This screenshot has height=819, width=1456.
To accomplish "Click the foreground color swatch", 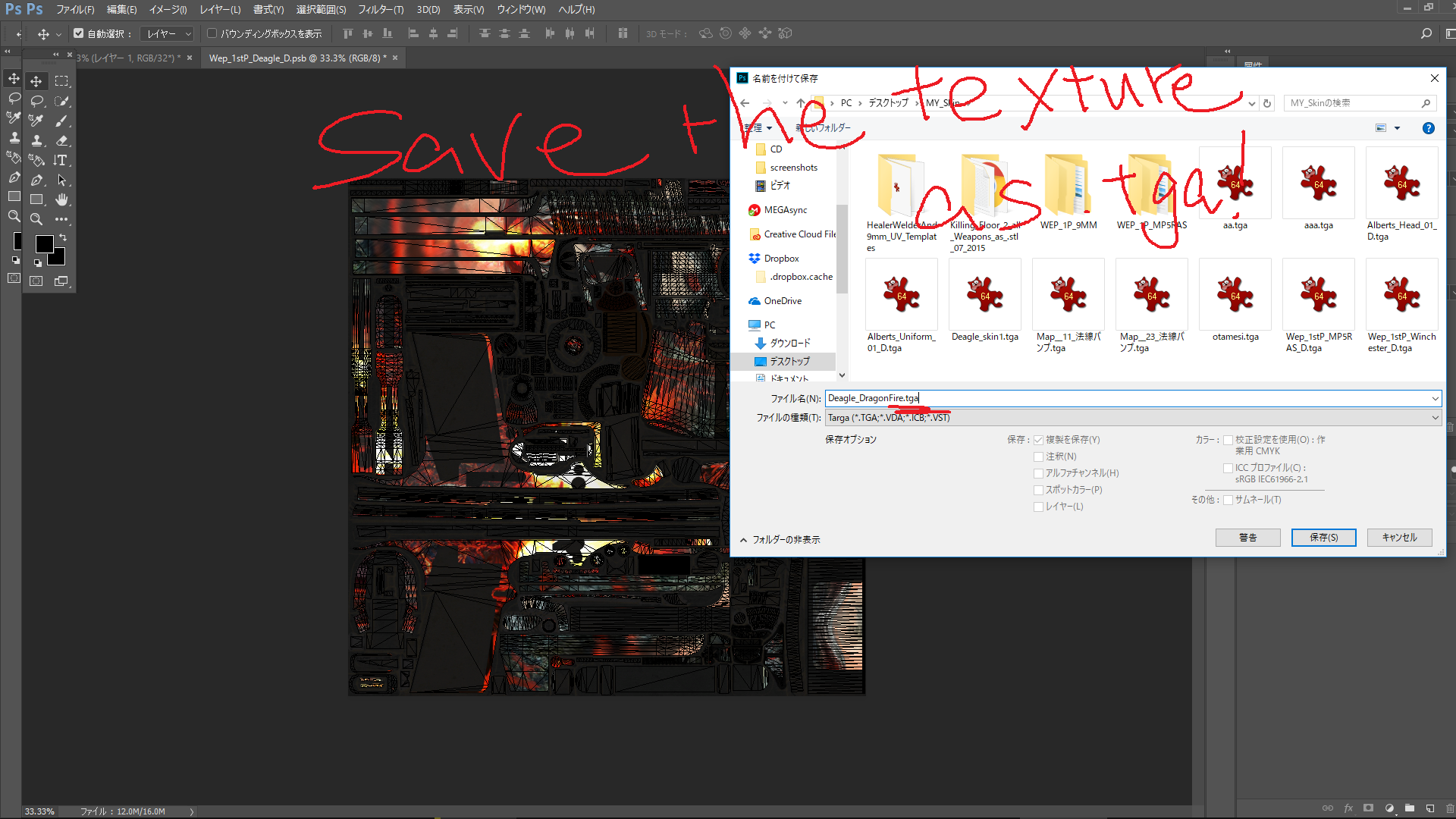I will pyautogui.click(x=44, y=243).
